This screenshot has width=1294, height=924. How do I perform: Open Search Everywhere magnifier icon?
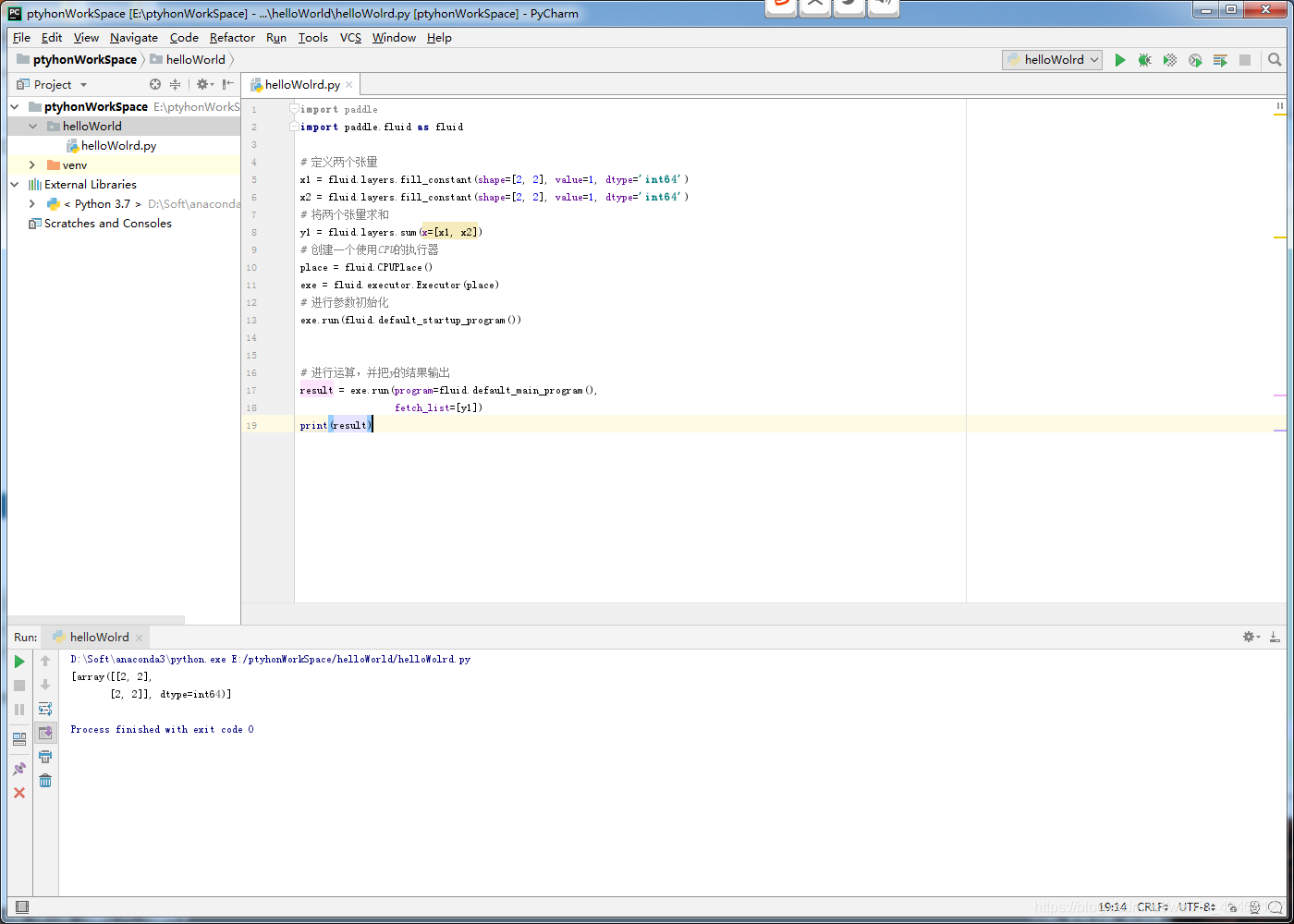coord(1275,60)
